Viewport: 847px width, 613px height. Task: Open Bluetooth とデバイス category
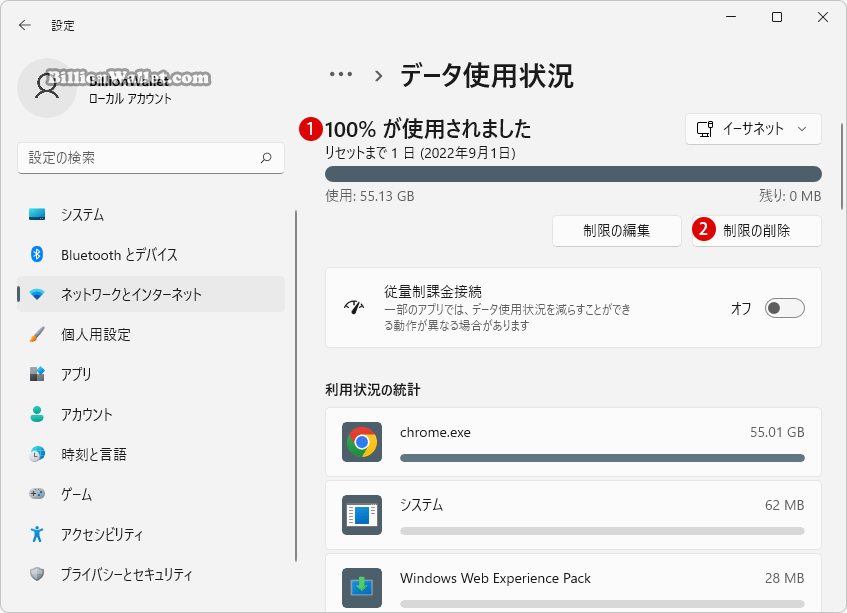coord(151,254)
